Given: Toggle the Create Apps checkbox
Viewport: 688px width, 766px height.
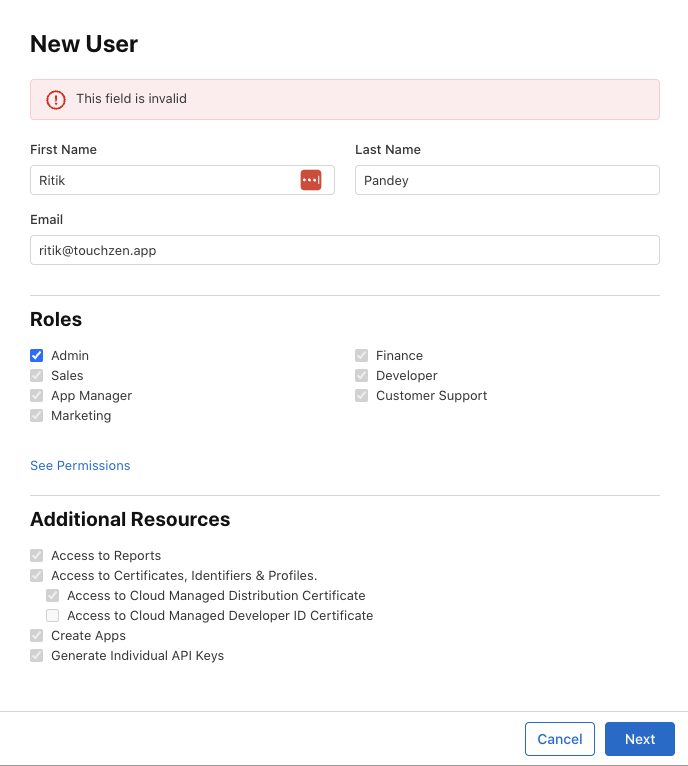Looking at the screenshot, I should click(37, 636).
